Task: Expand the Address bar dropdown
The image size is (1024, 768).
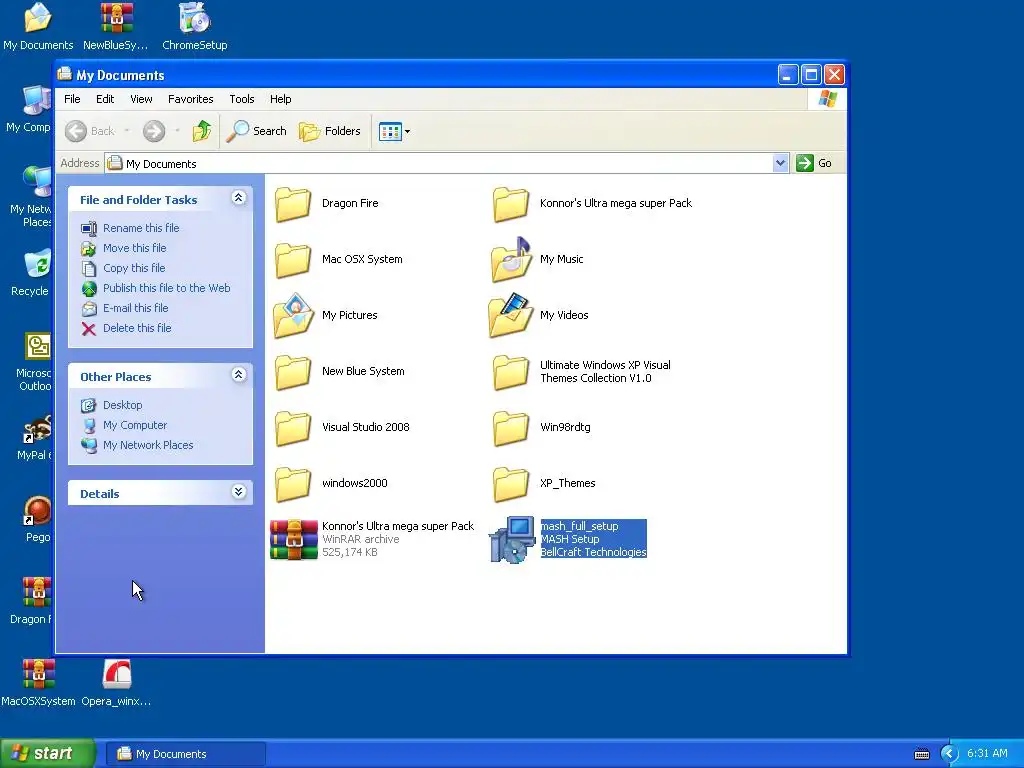Action: point(780,163)
